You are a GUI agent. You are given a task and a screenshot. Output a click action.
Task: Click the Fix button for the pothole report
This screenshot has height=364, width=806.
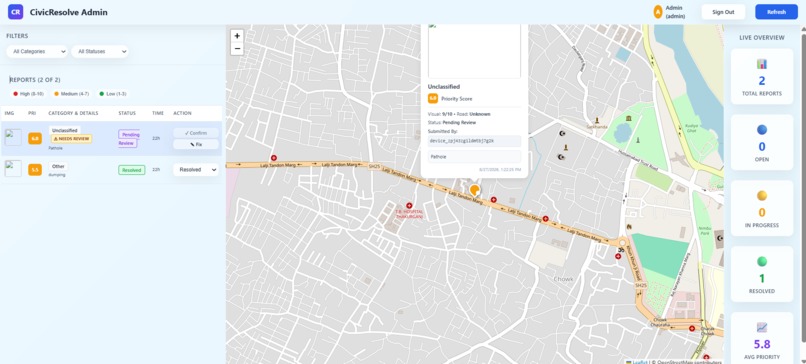coord(196,144)
